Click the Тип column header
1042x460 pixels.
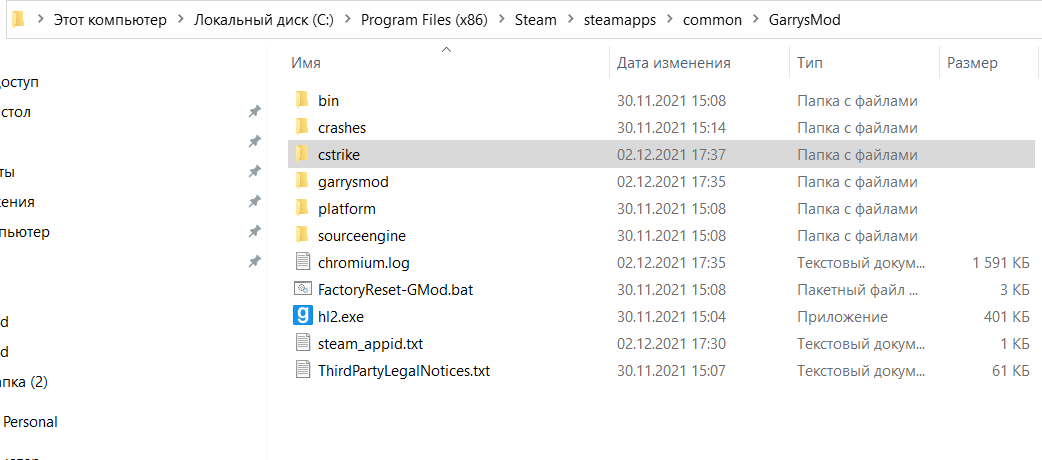point(810,63)
